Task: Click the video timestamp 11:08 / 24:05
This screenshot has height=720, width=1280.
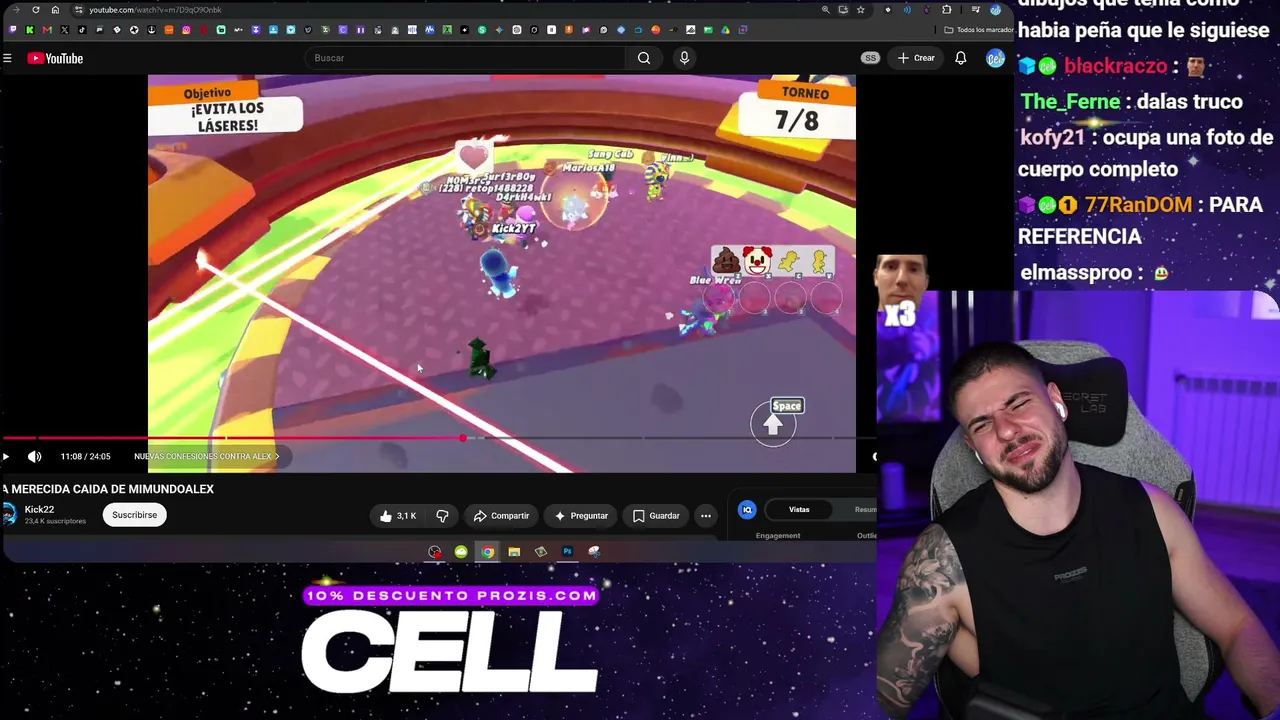Action: coord(85,457)
